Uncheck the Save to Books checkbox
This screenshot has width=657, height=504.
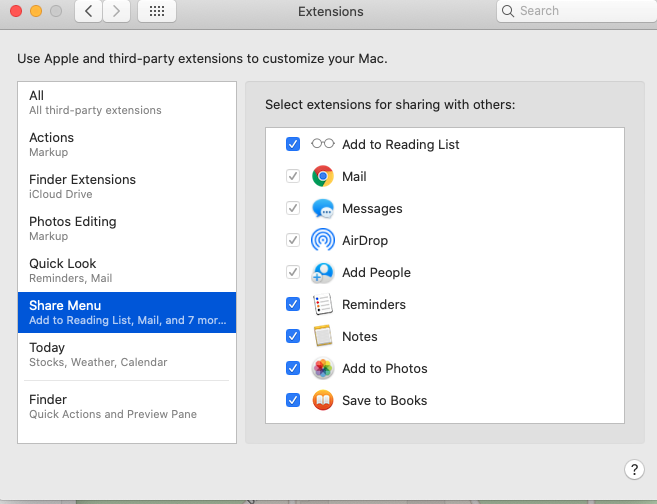click(293, 400)
